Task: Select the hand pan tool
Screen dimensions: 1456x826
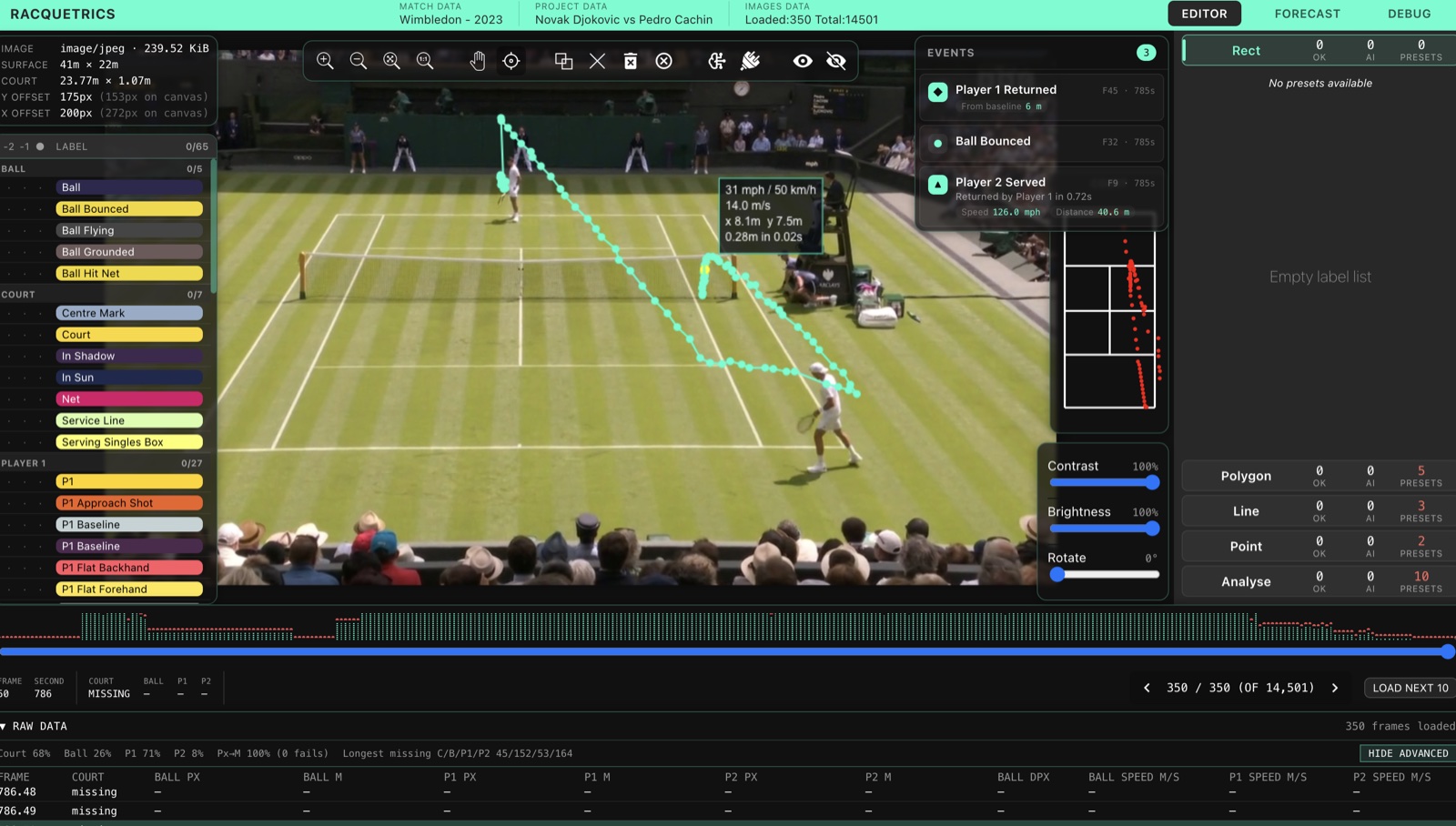Action: [x=478, y=61]
